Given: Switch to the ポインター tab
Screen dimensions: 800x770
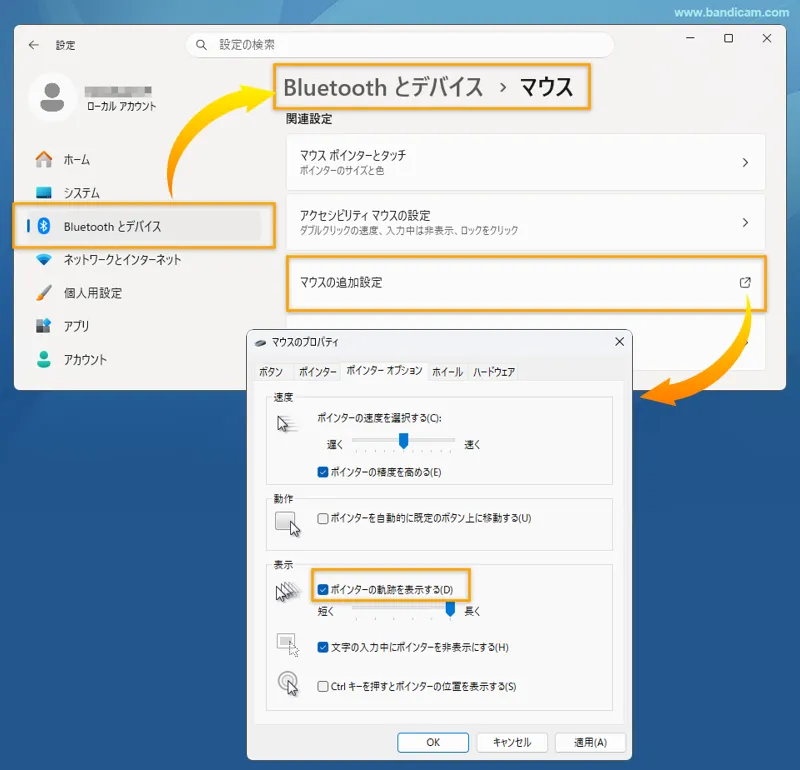Looking at the screenshot, I should (317, 372).
